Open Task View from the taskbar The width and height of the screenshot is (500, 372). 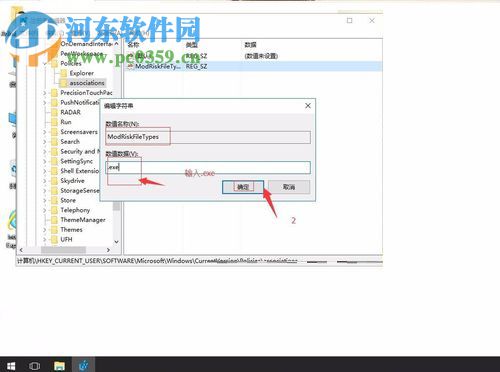click(x=35, y=366)
